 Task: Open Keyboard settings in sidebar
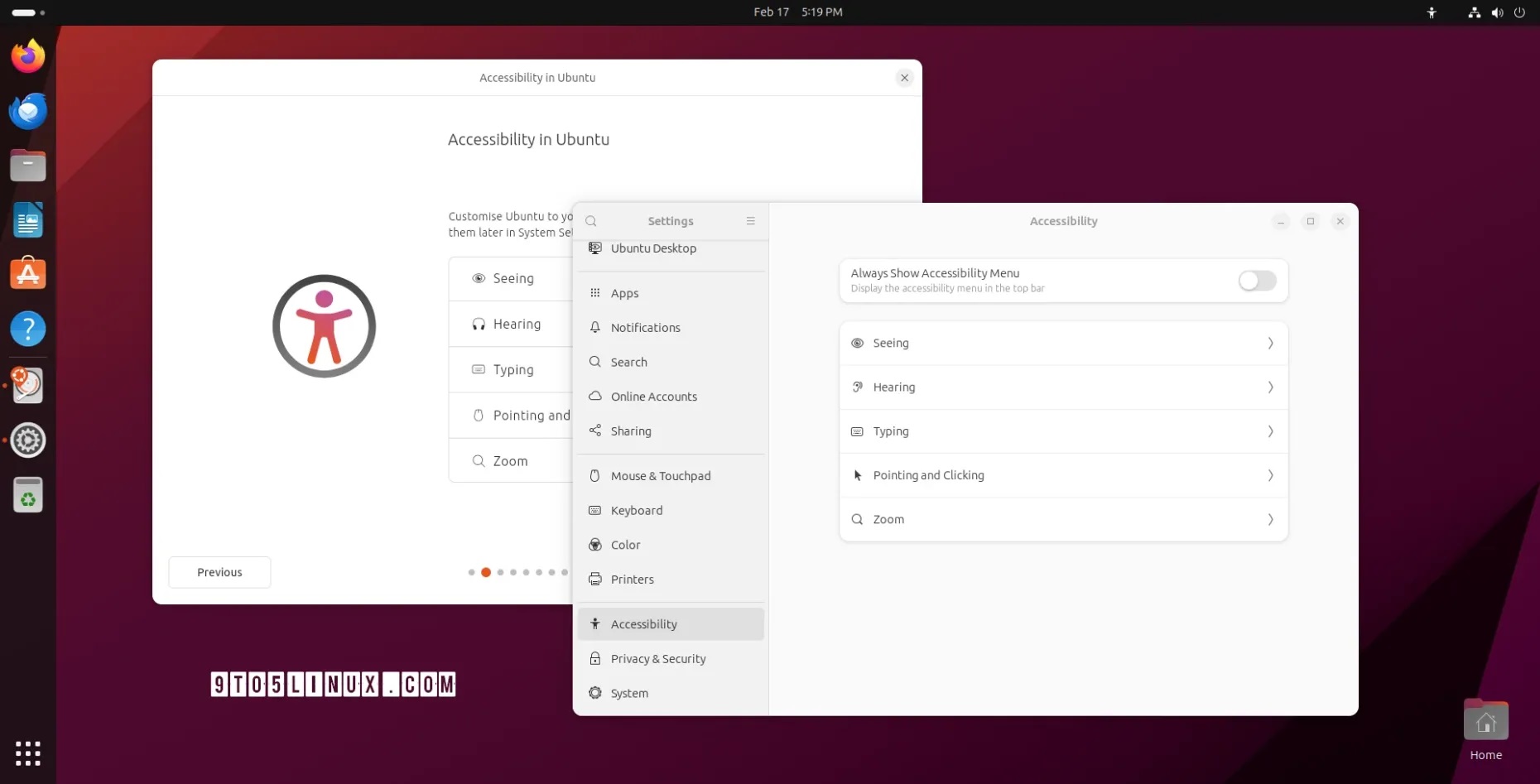671,510
